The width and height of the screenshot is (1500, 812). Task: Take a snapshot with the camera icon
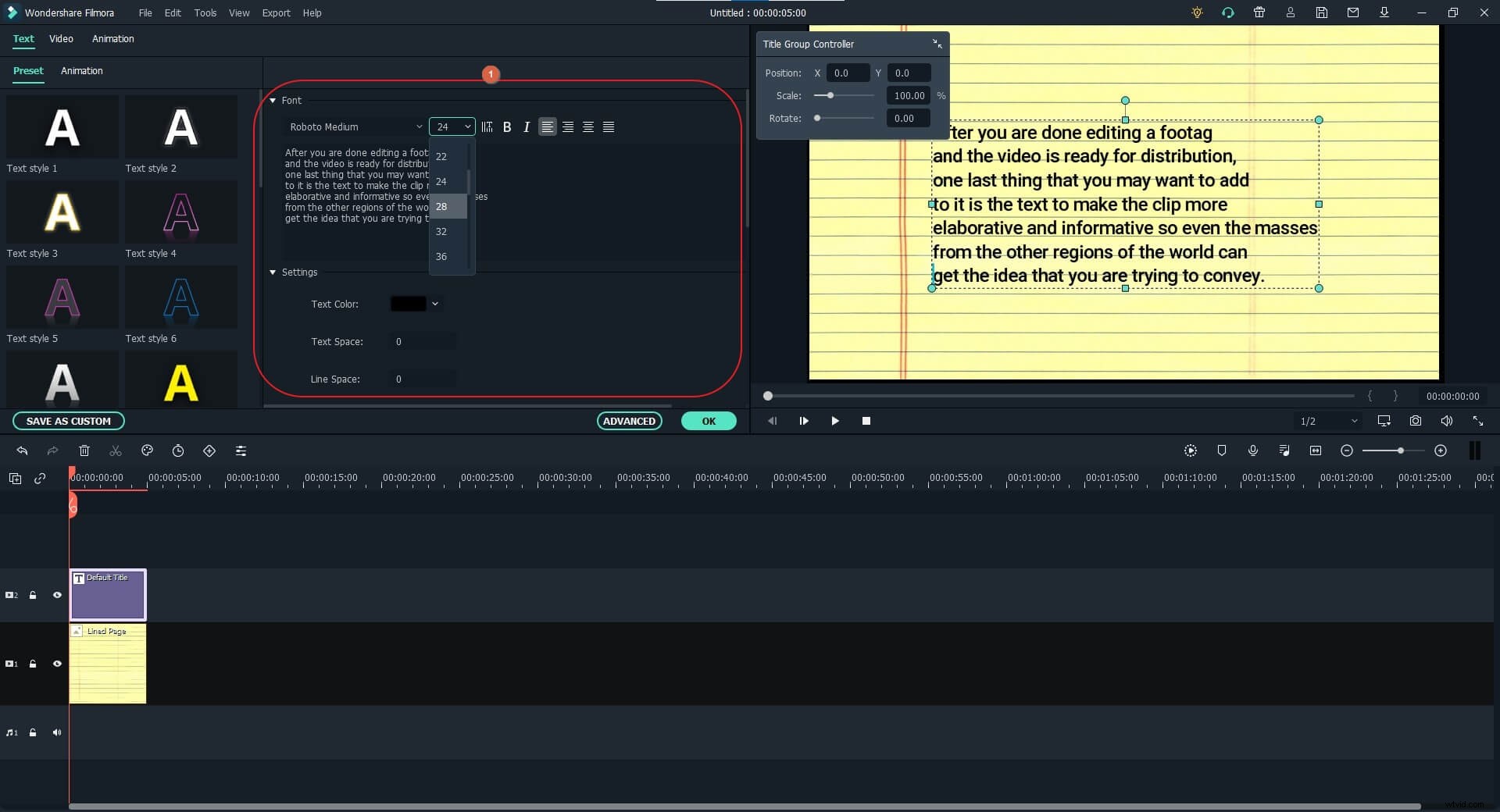tap(1415, 421)
